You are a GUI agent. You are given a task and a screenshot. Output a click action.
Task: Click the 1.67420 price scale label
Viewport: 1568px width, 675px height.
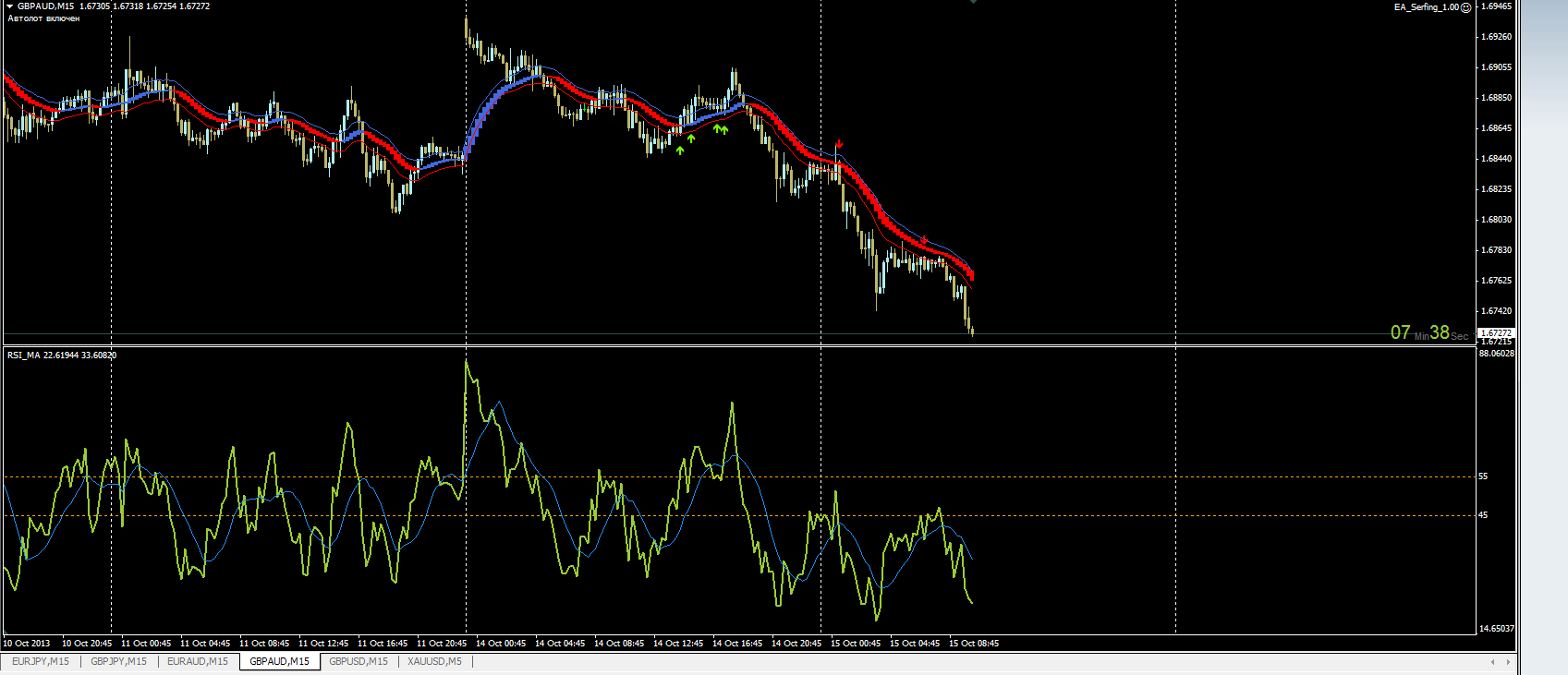(1496, 311)
